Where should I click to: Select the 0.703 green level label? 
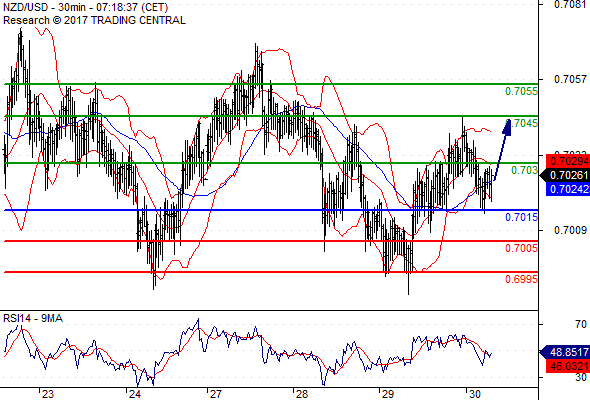[x=524, y=170]
